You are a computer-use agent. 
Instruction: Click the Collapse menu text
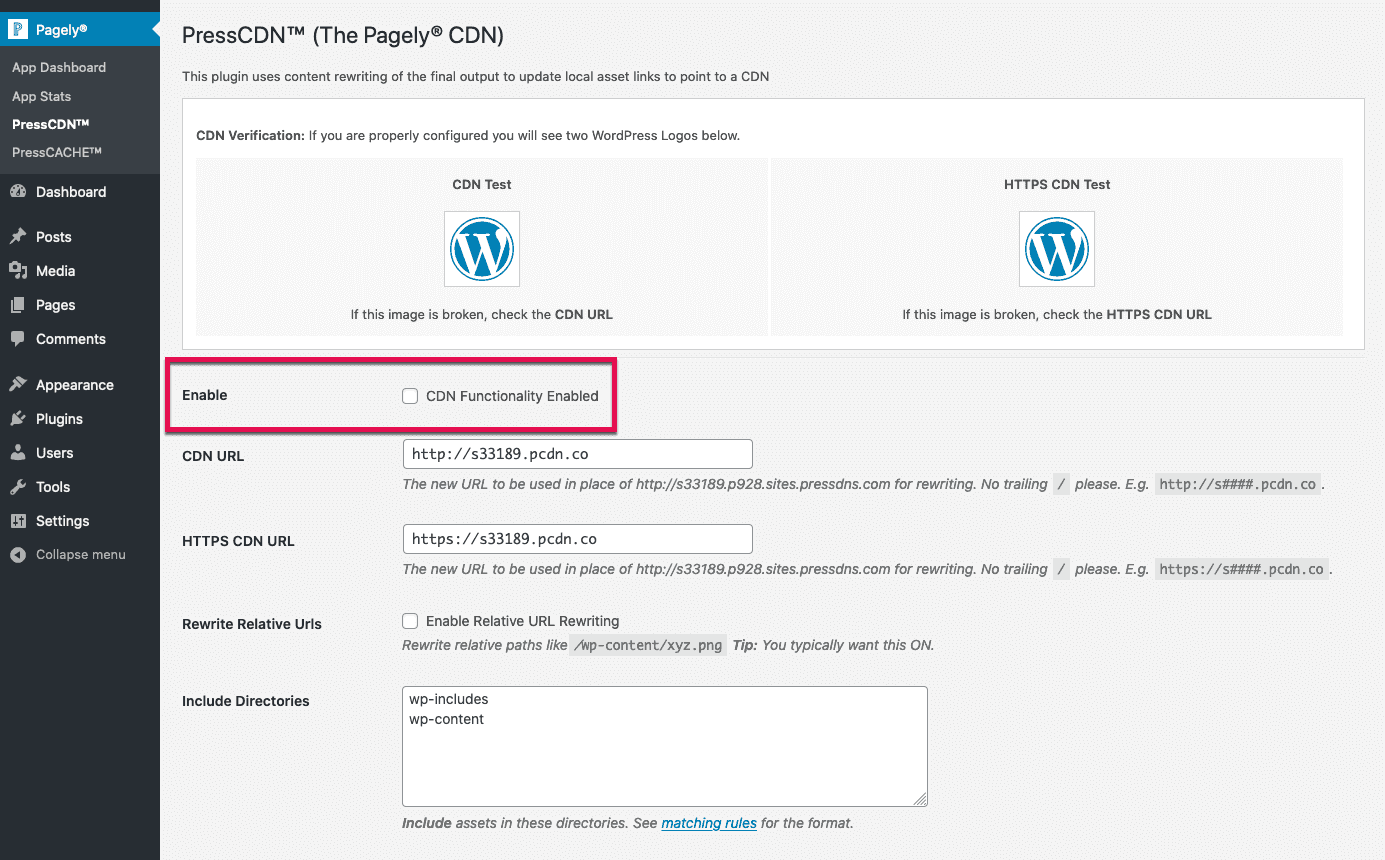81,555
